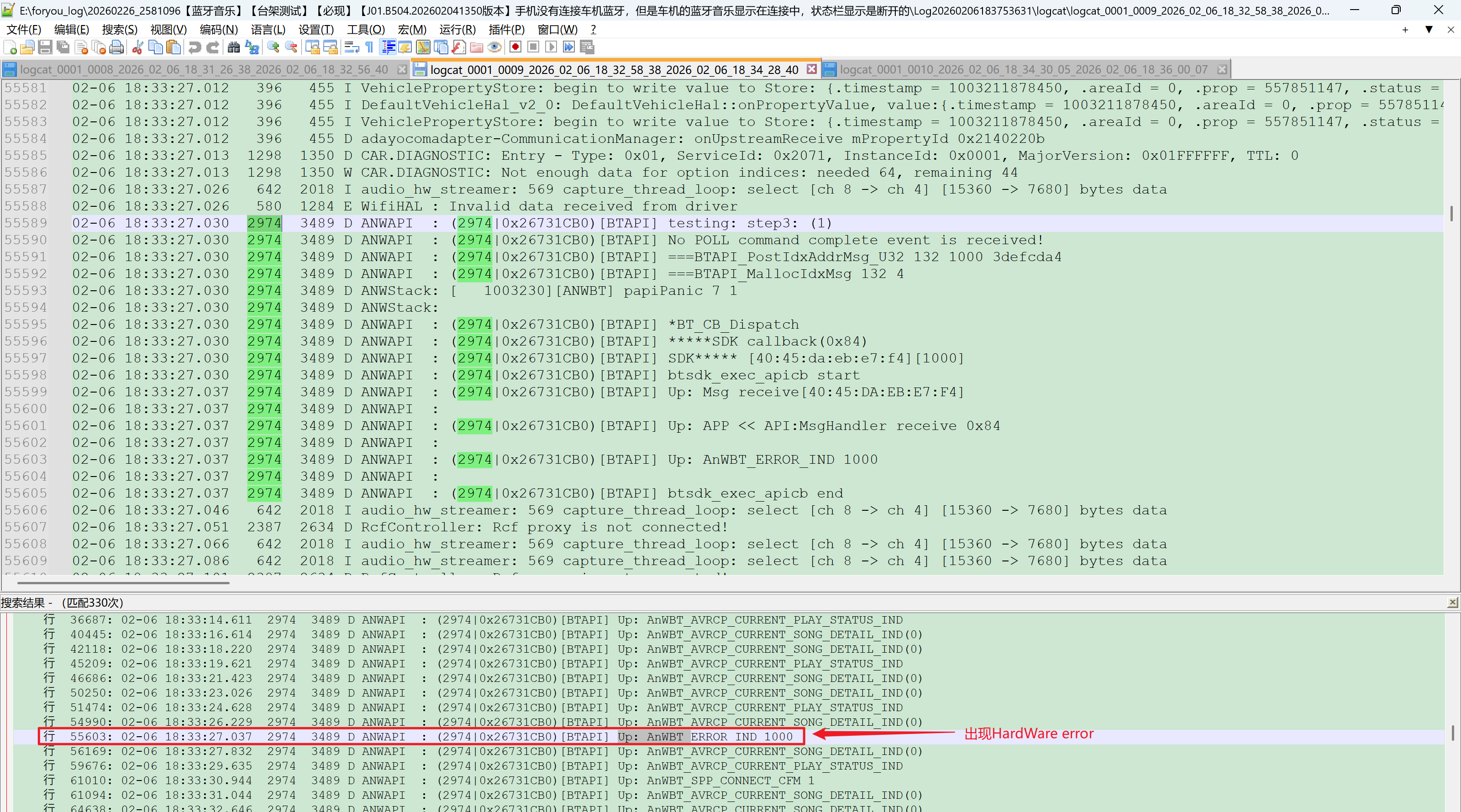The image size is (1461, 812).
Task: Open the tab list dropdown arrow
Action: (1429, 30)
